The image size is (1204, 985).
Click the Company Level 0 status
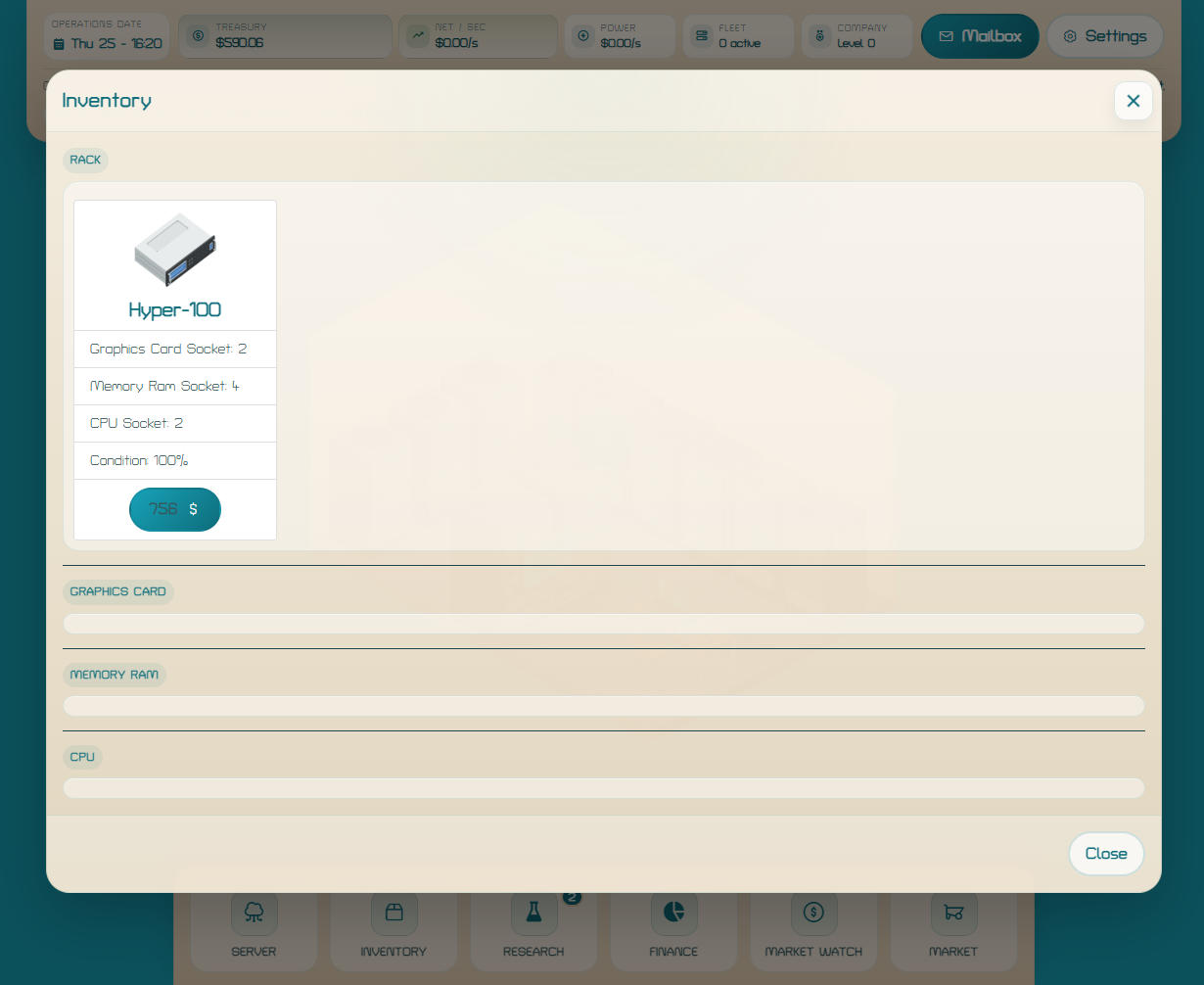click(857, 43)
